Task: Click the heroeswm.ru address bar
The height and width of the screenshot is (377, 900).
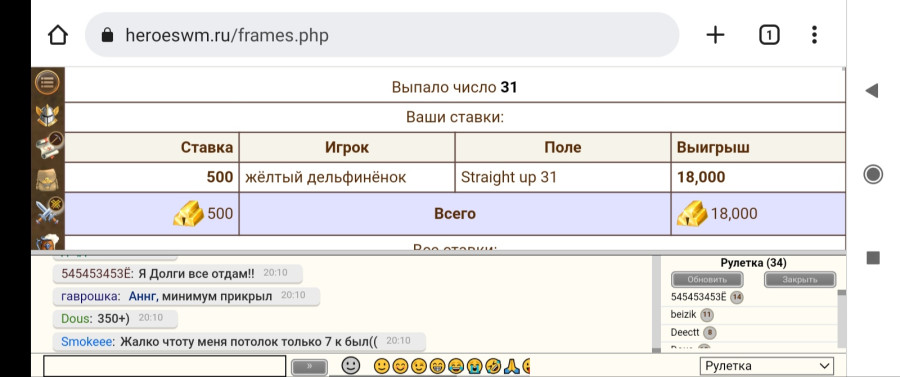Action: [x=382, y=36]
